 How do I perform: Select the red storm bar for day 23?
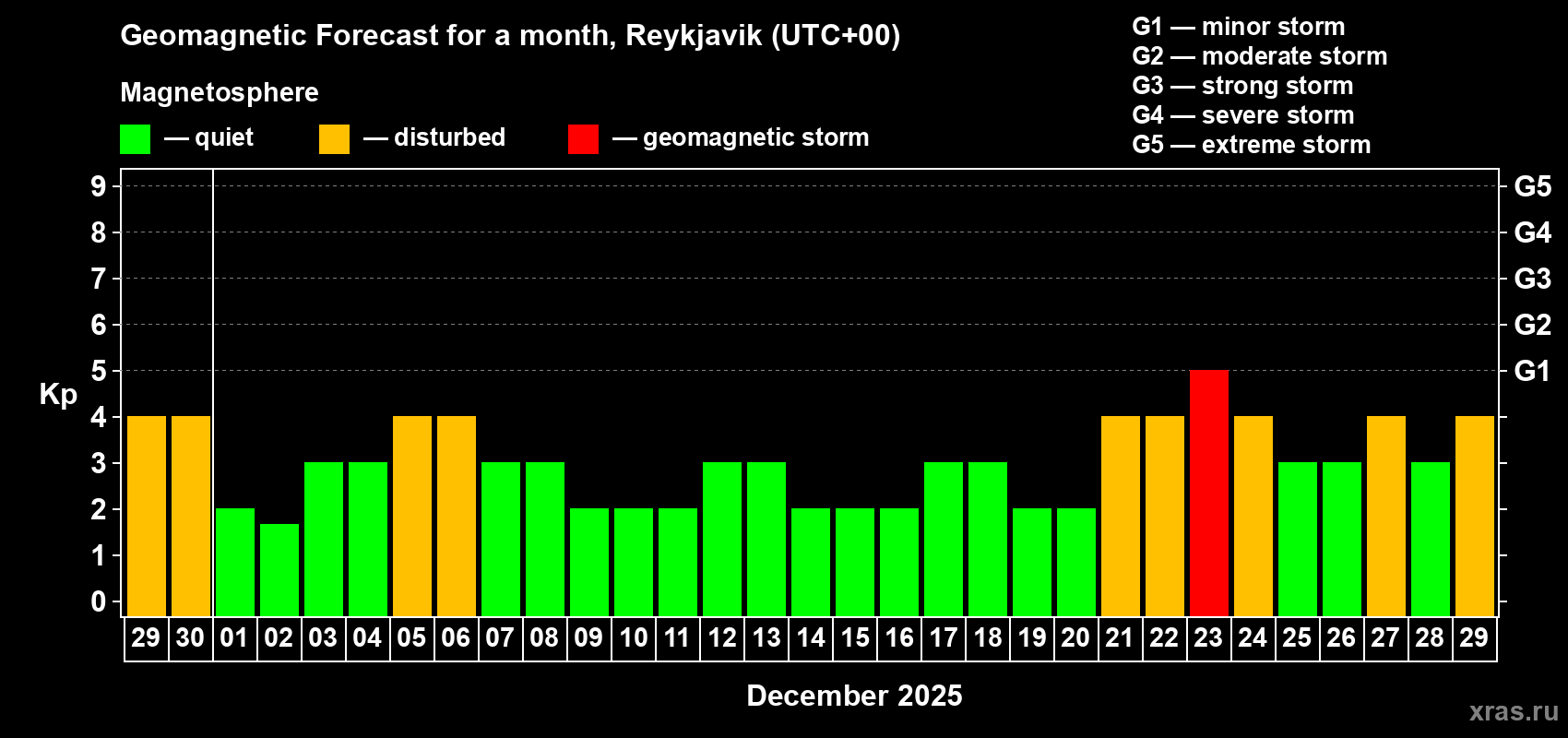pos(1208,493)
